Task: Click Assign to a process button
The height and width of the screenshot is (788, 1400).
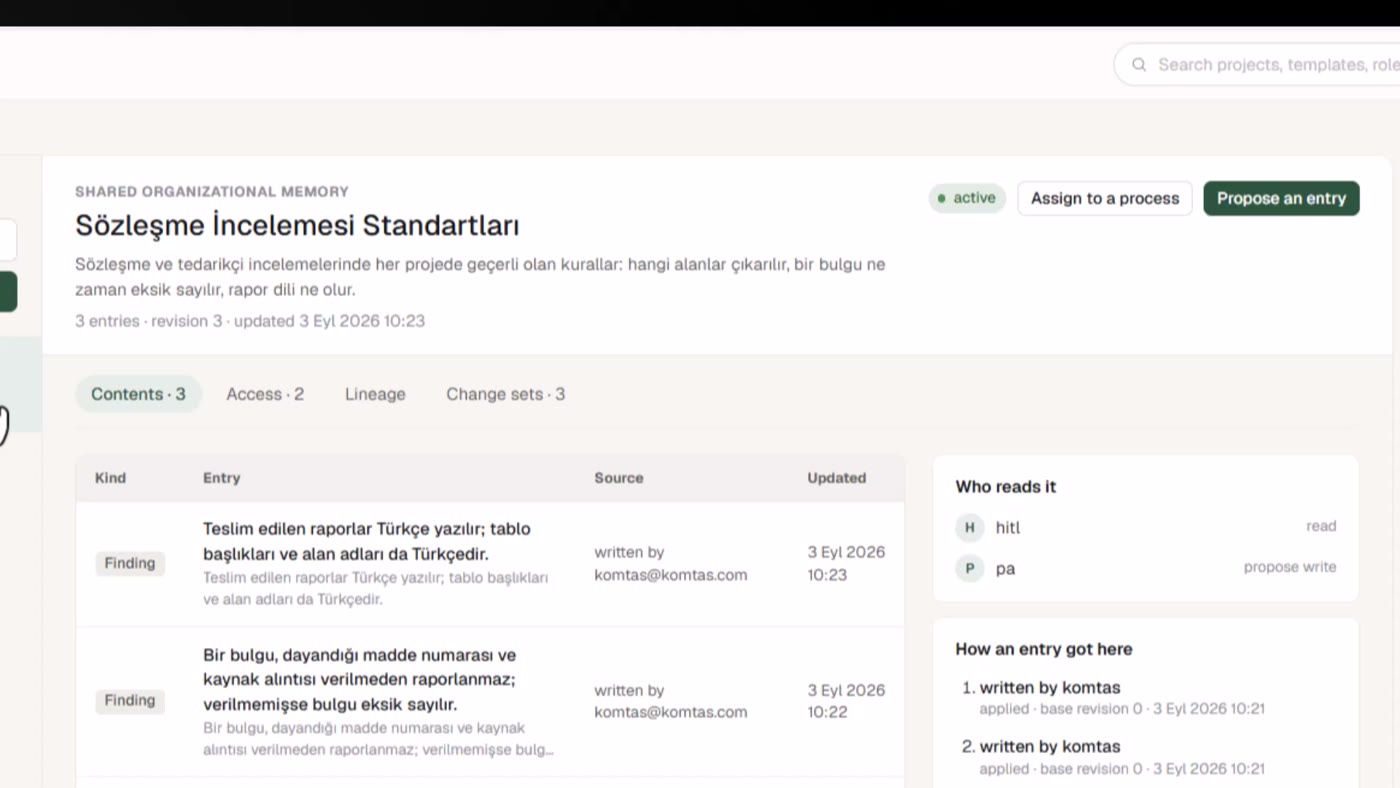Action: [1105, 198]
